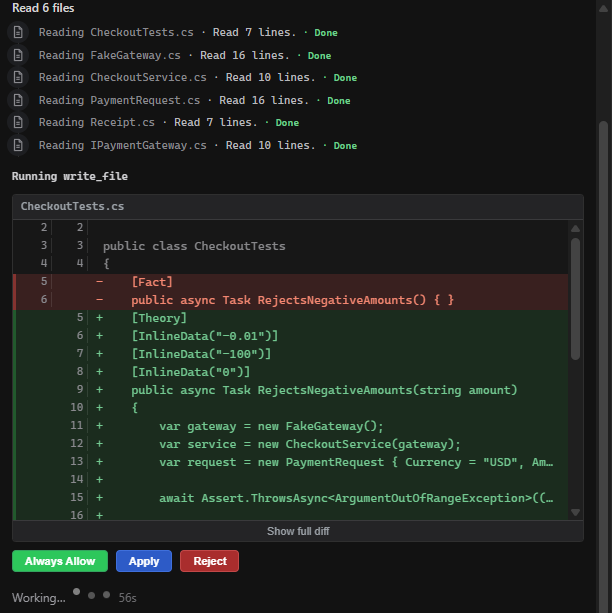Click the removed RejectsNegativeAmounts() { } line
612x613 pixels.
[290, 300]
